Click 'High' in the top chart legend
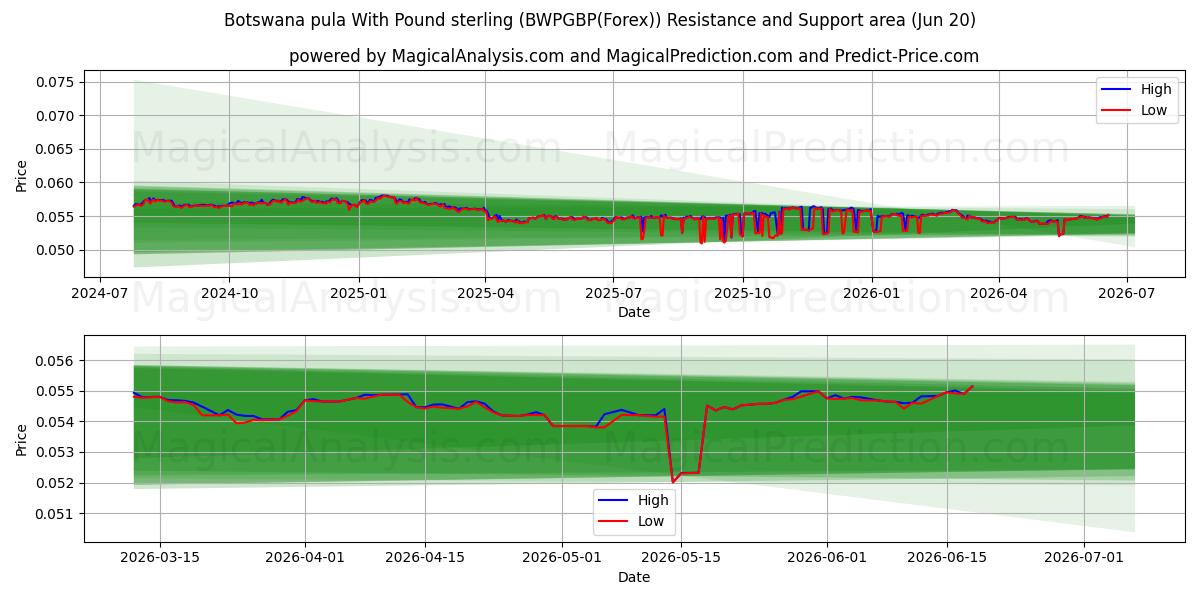This screenshot has width=1200, height=600. (1156, 89)
